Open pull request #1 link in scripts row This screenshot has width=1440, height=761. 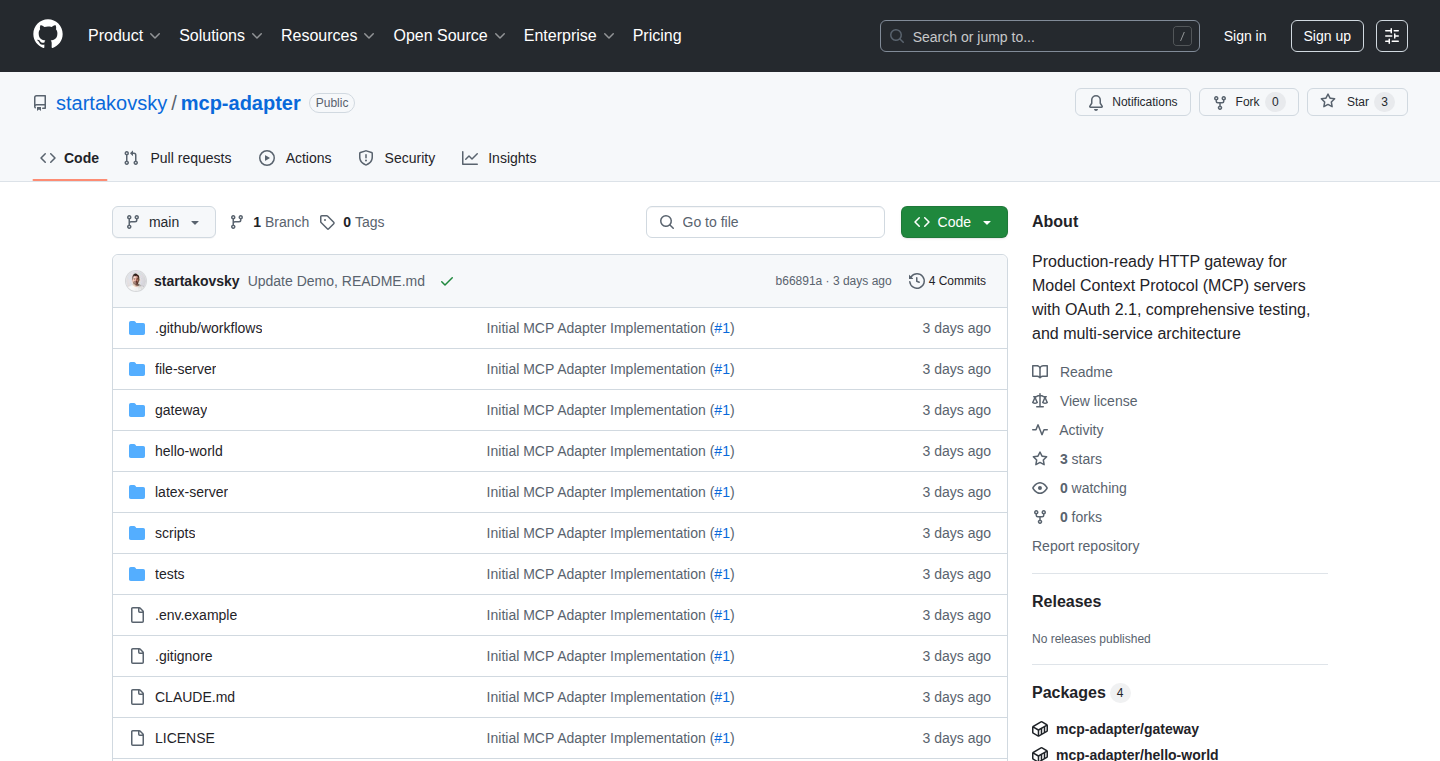pyautogui.click(x=722, y=533)
